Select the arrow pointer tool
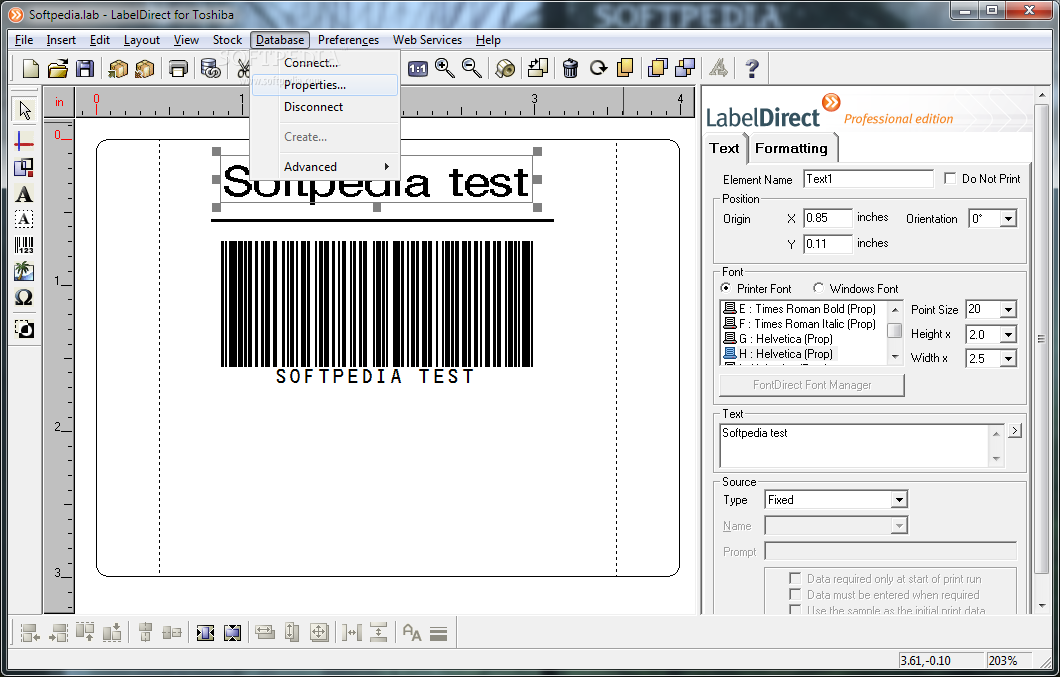Image resolution: width=1060 pixels, height=677 pixels. [x=25, y=110]
